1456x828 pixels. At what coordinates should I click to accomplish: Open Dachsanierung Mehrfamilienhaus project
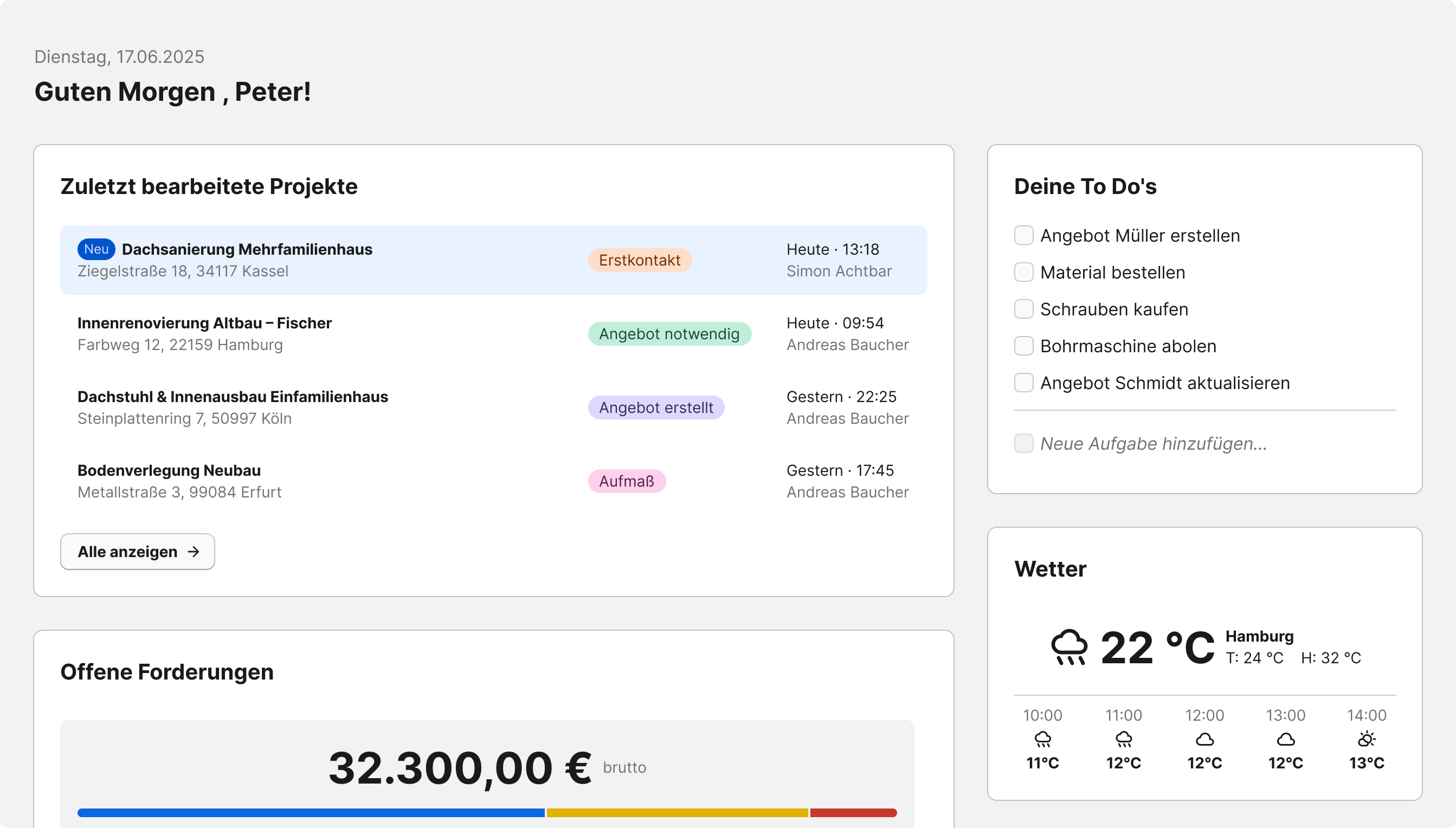point(494,260)
